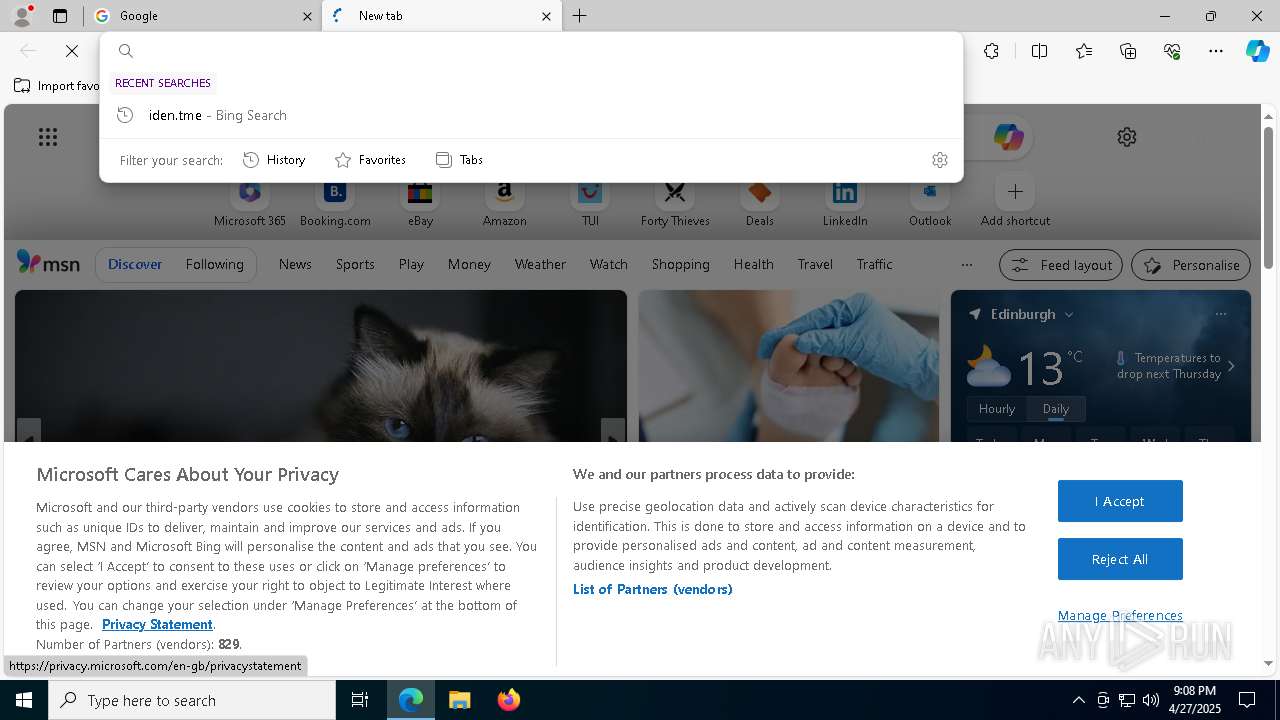Open the Sports category
The width and height of the screenshot is (1280, 720).
(355, 264)
